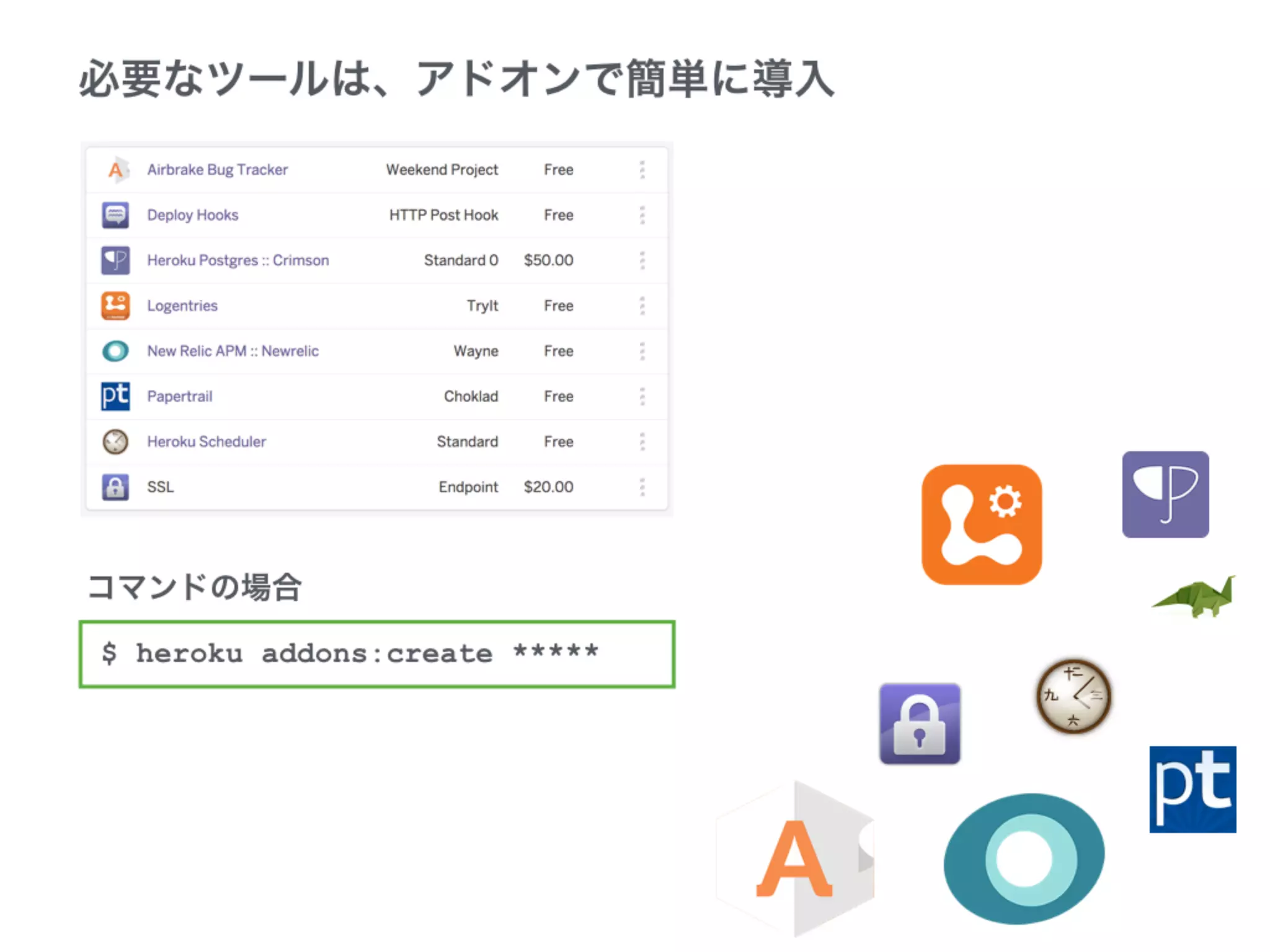This screenshot has height=952, width=1270.
Task: Click the 'Weekend Project' plan text
Action: tap(442, 170)
